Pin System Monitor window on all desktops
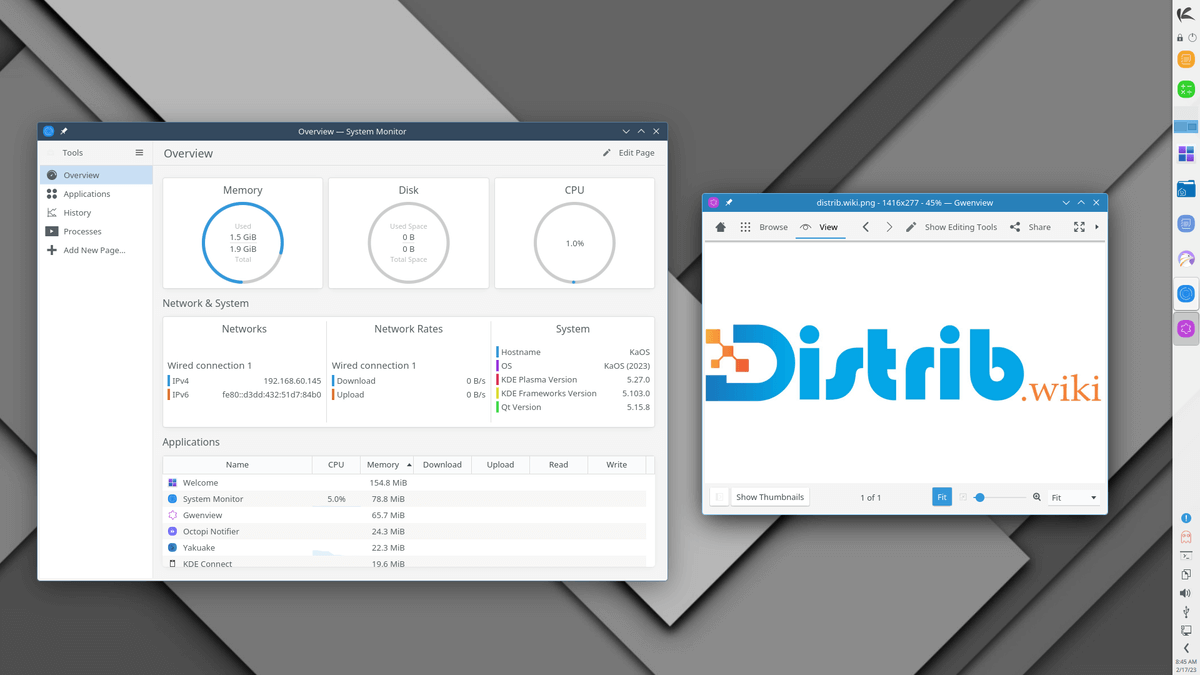The image size is (1200, 675). click(64, 131)
